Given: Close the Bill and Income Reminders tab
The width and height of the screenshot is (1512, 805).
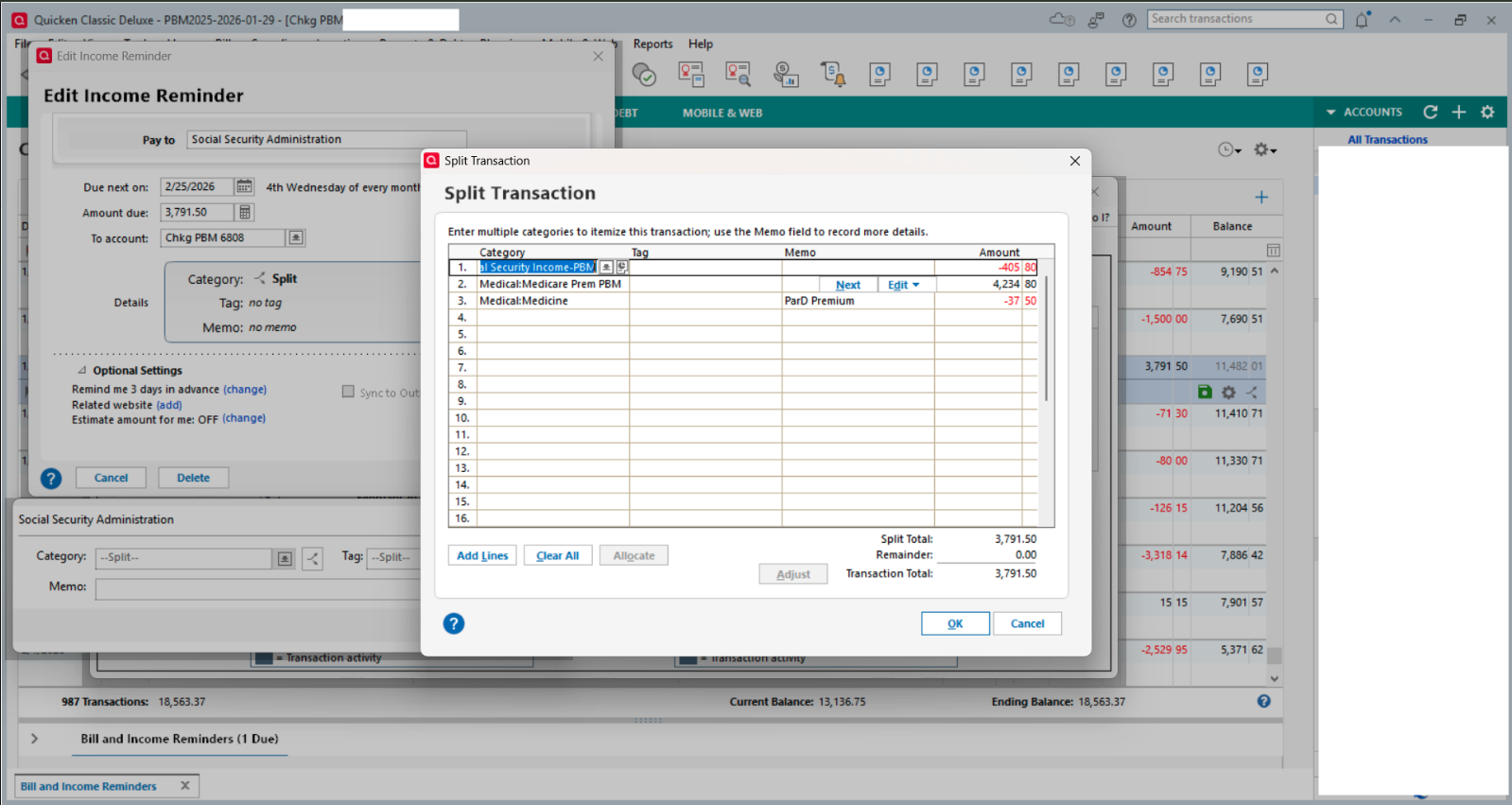Looking at the screenshot, I should point(185,785).
